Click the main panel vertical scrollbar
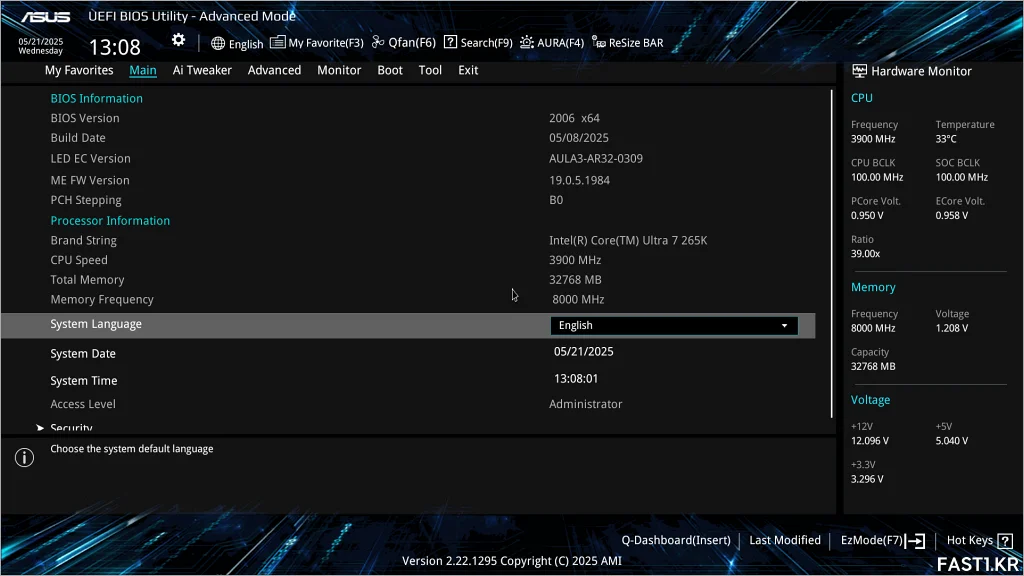Viewport: 1024px width, 576px height. click(831, 253)
